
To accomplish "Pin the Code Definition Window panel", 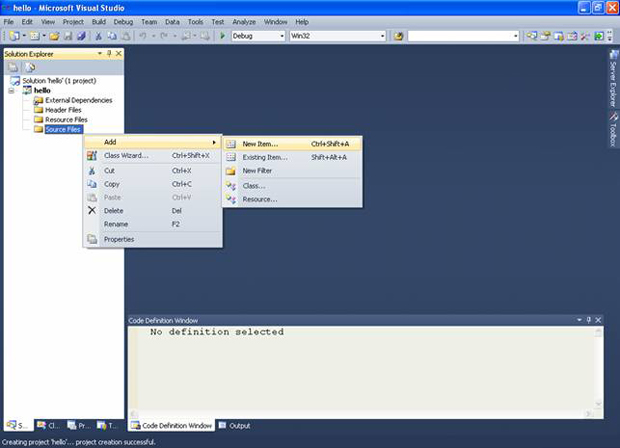I will click(x=589, y=320).
